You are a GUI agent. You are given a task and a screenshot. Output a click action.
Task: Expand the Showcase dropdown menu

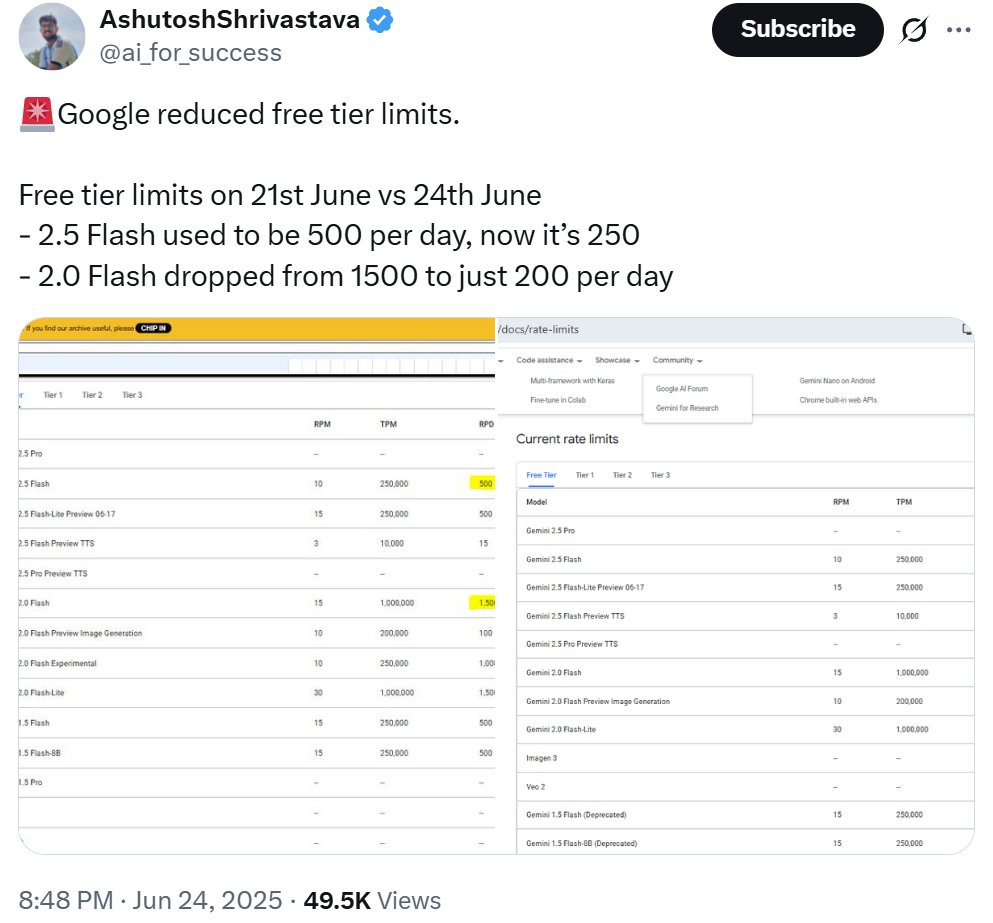(x=617, y=360)
